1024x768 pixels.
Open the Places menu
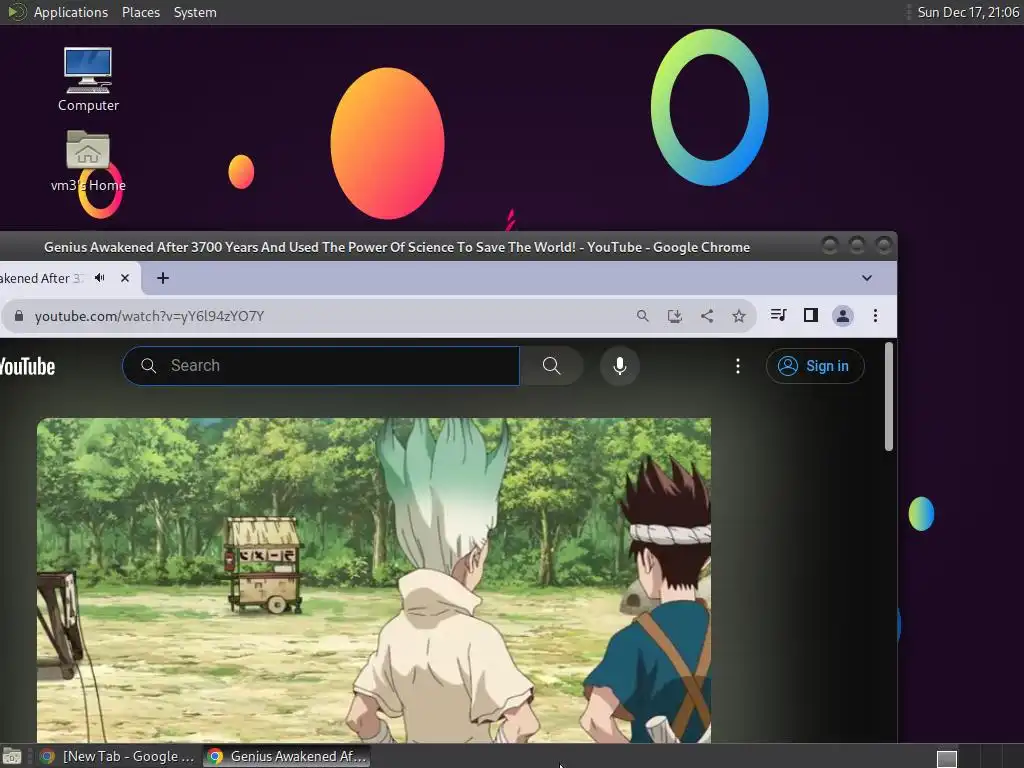click(x=141, y=12)
